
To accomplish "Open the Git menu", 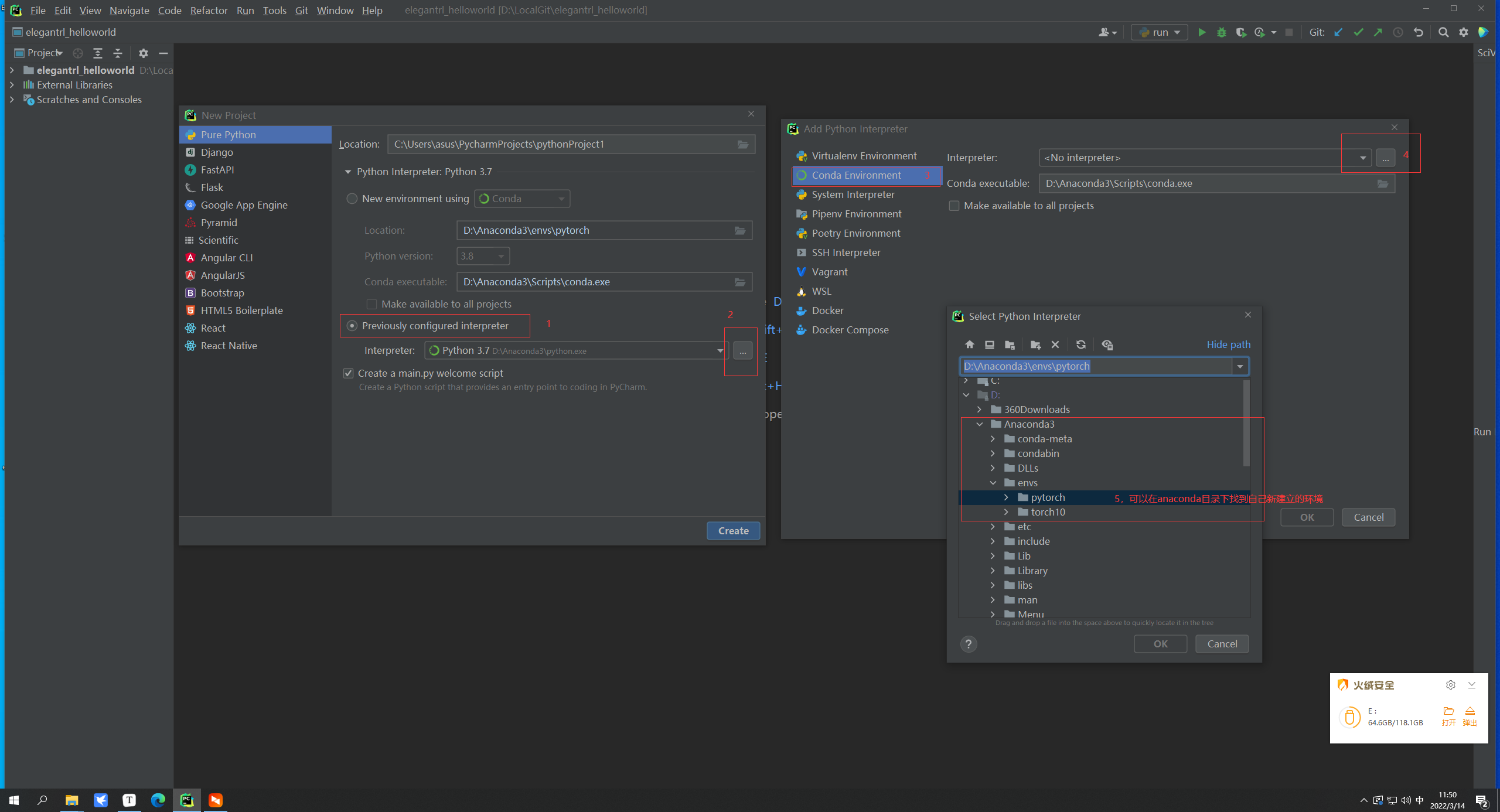I will 301,11.
